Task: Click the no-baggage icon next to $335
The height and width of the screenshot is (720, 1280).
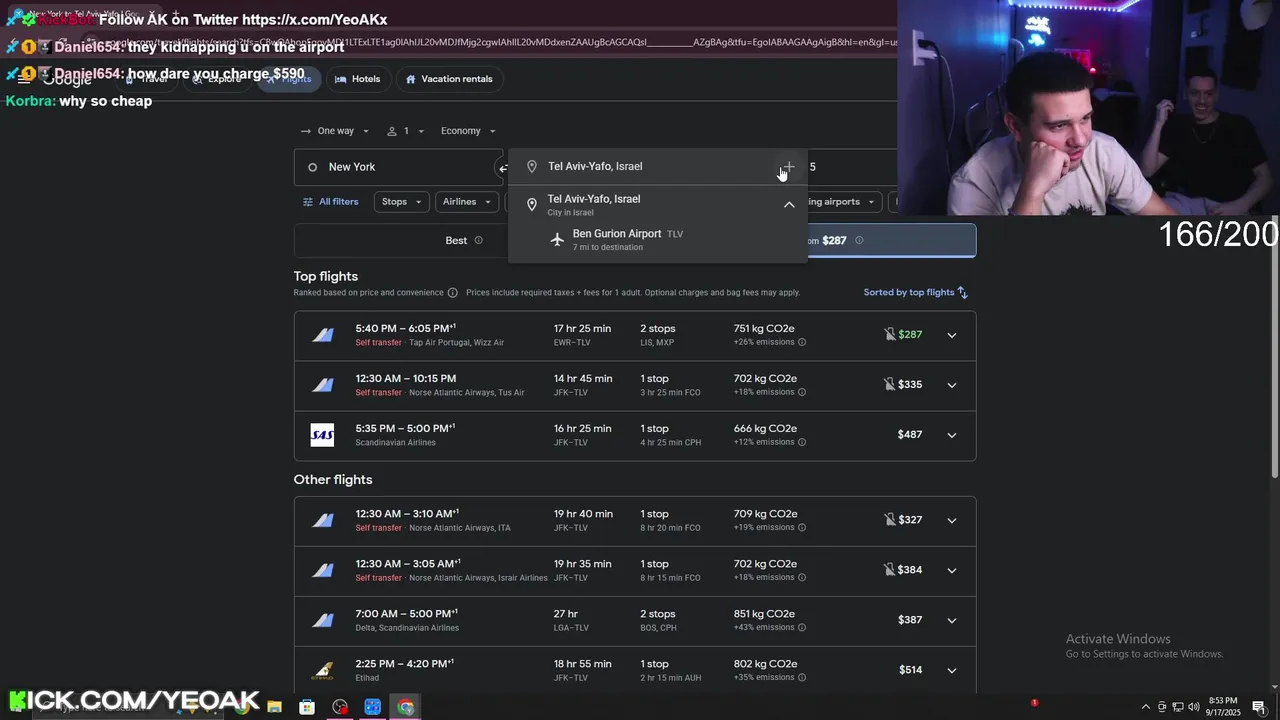Action: (x=889, y=384)
